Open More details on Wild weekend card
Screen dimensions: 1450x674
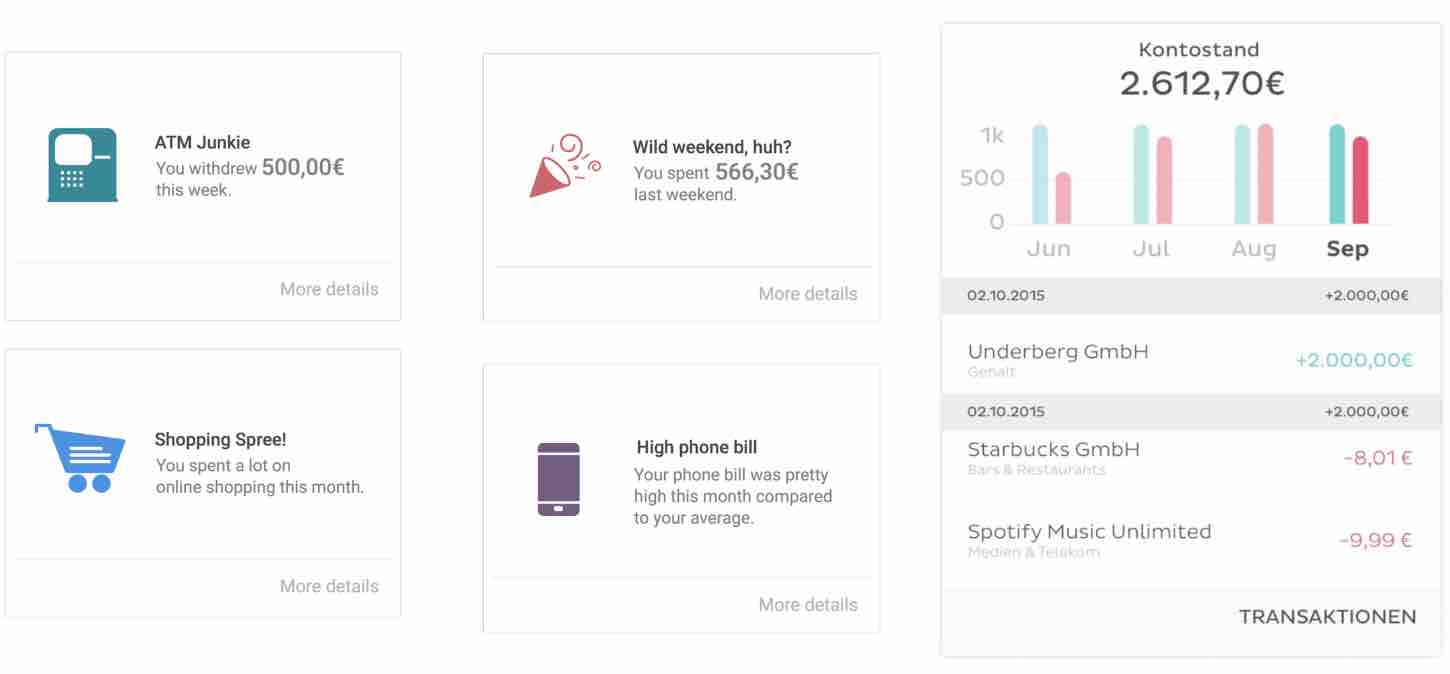(x=808, y=293)
